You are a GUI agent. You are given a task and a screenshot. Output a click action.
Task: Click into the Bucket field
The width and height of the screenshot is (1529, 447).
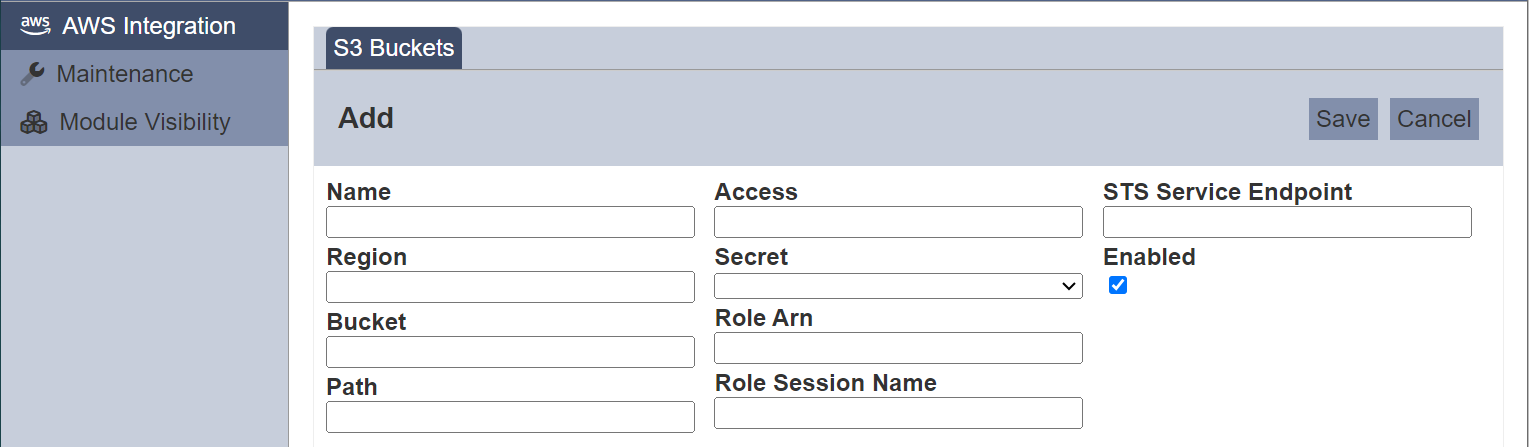(510, 352)
